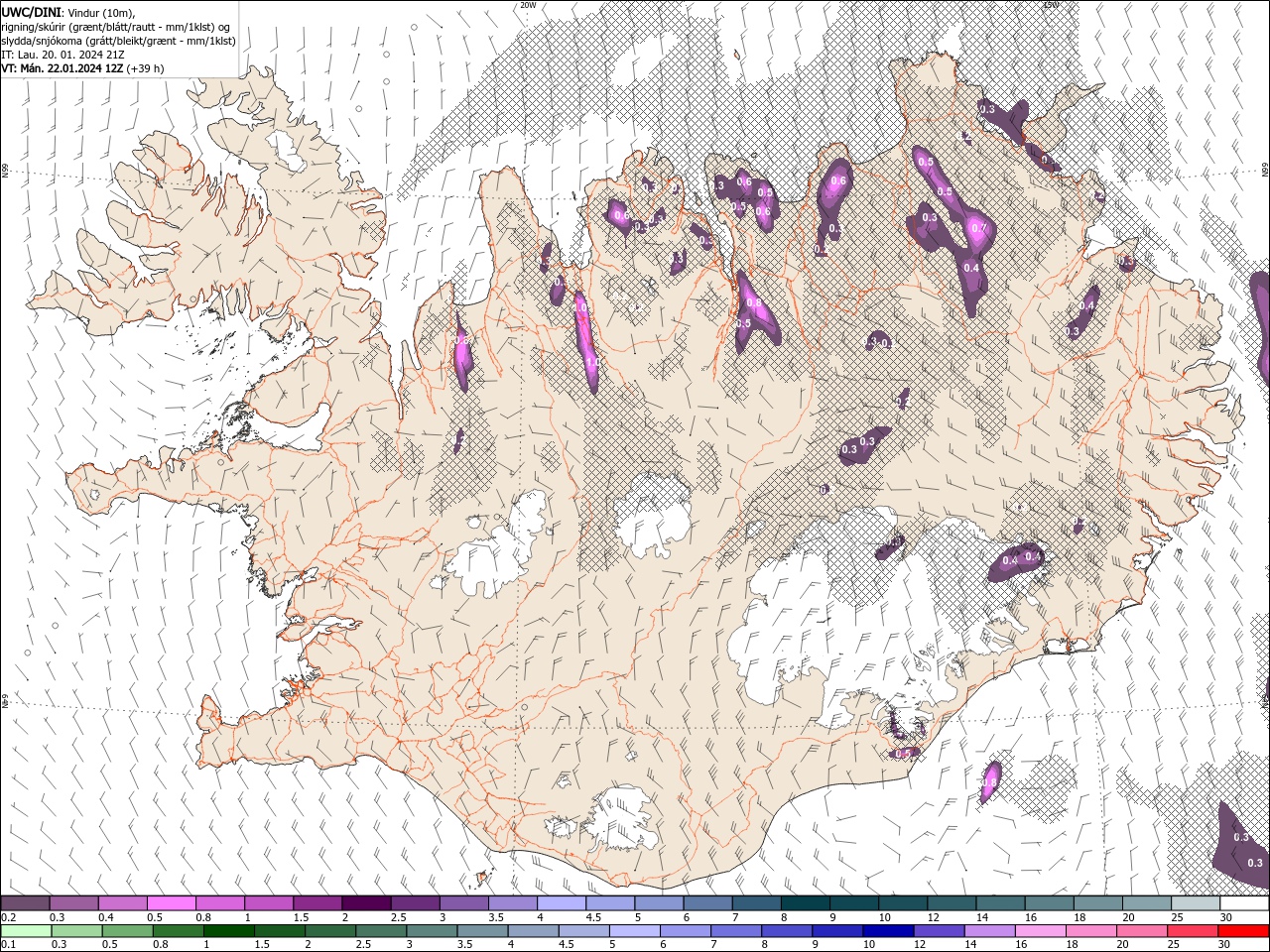Select the 4 swatch in the lower rain legend
The image size is (1270, 952).
[533, 931]
